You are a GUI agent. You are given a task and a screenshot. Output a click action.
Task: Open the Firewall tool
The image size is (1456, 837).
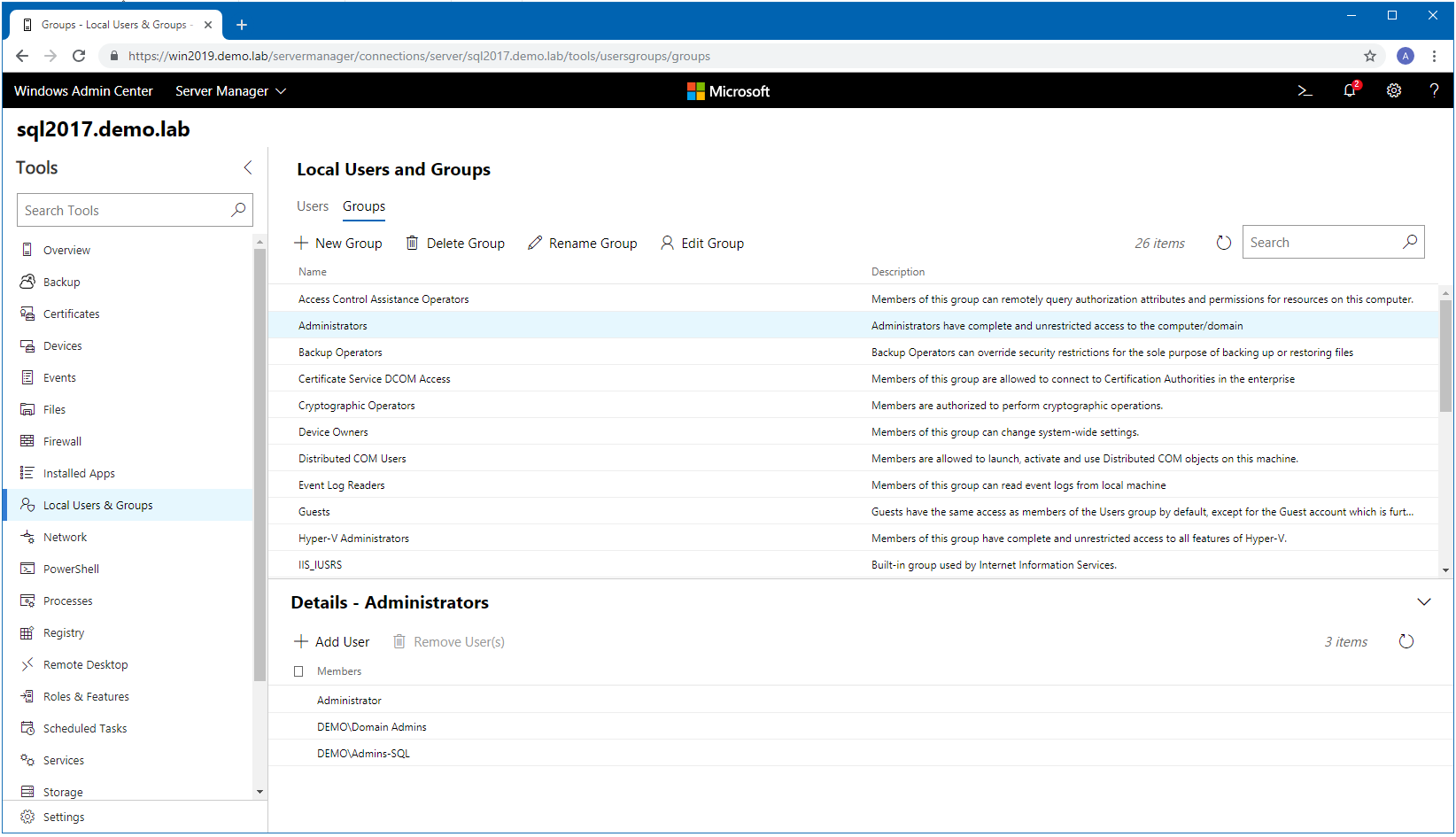(x=62, y=441)
